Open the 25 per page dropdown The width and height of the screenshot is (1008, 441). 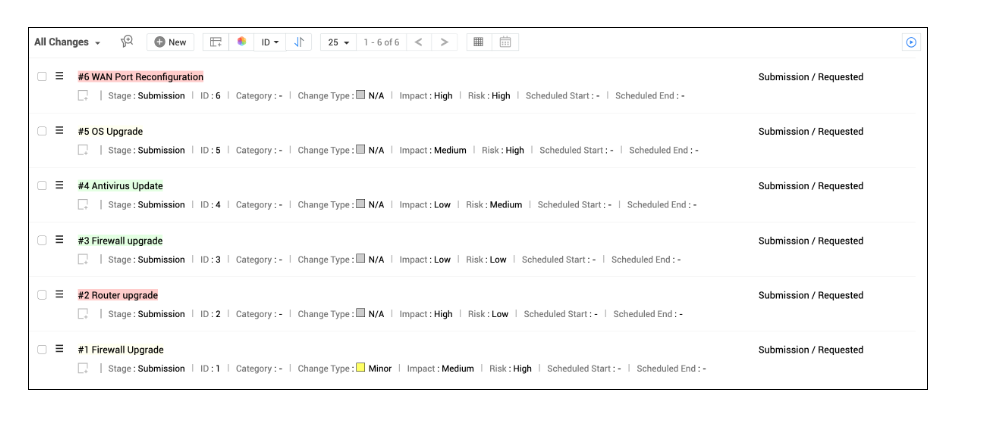coord(339,42)
